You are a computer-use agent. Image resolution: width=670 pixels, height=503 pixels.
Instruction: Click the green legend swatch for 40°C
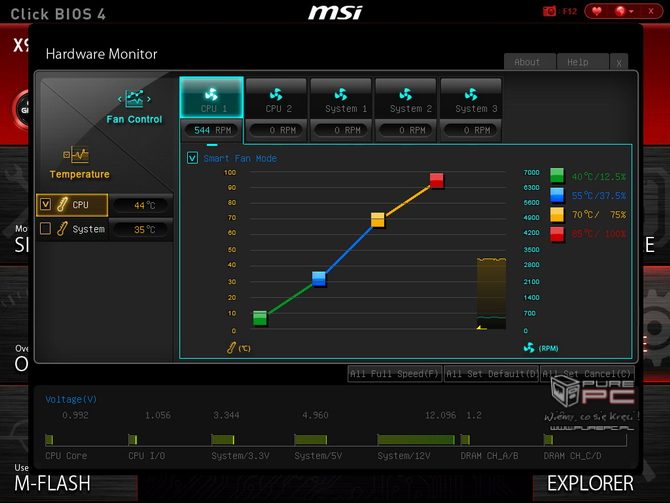pyautogui.click(x=557, y=176)
